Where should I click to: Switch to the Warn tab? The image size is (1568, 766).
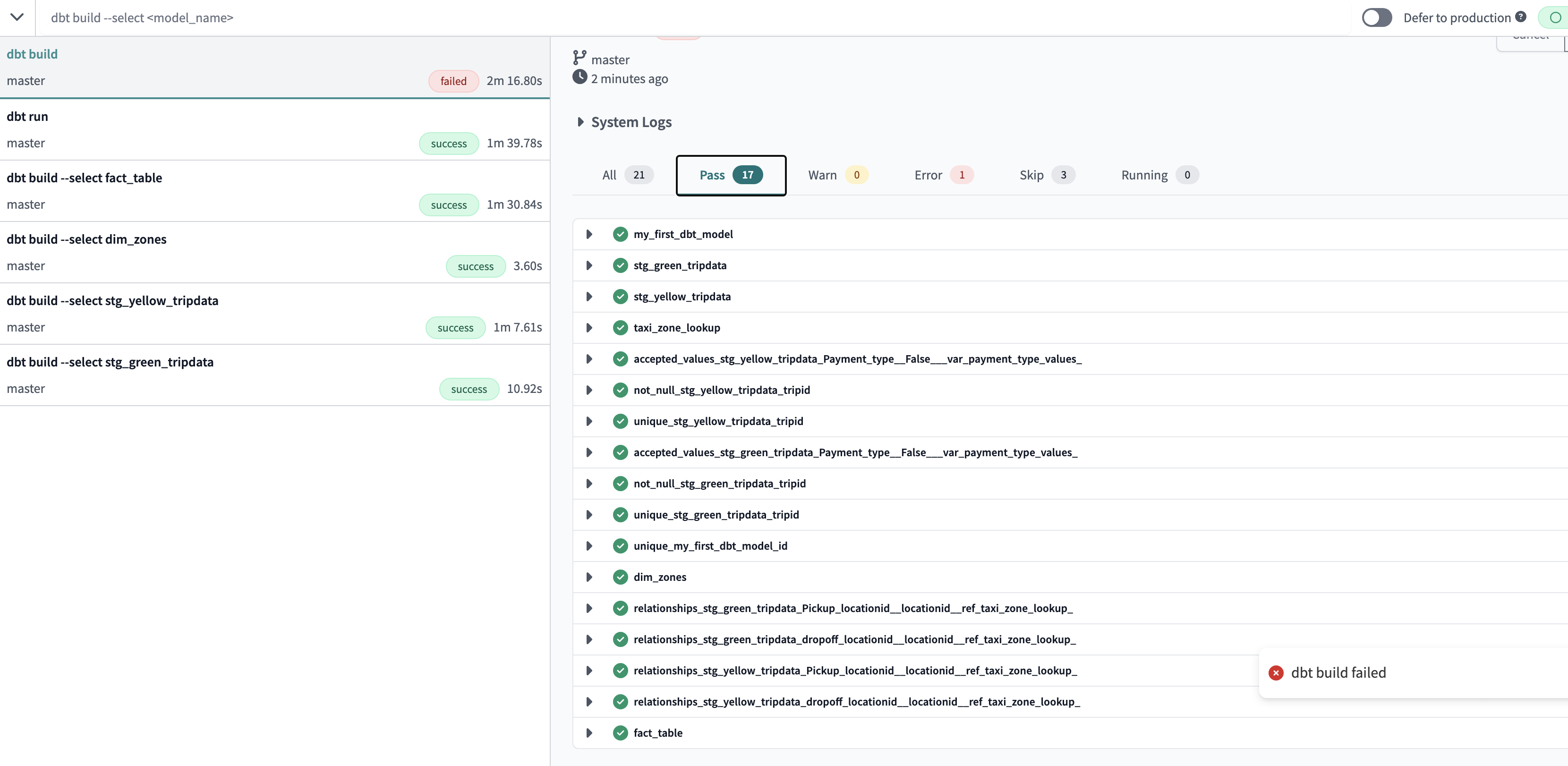click(x=837, y=175)
